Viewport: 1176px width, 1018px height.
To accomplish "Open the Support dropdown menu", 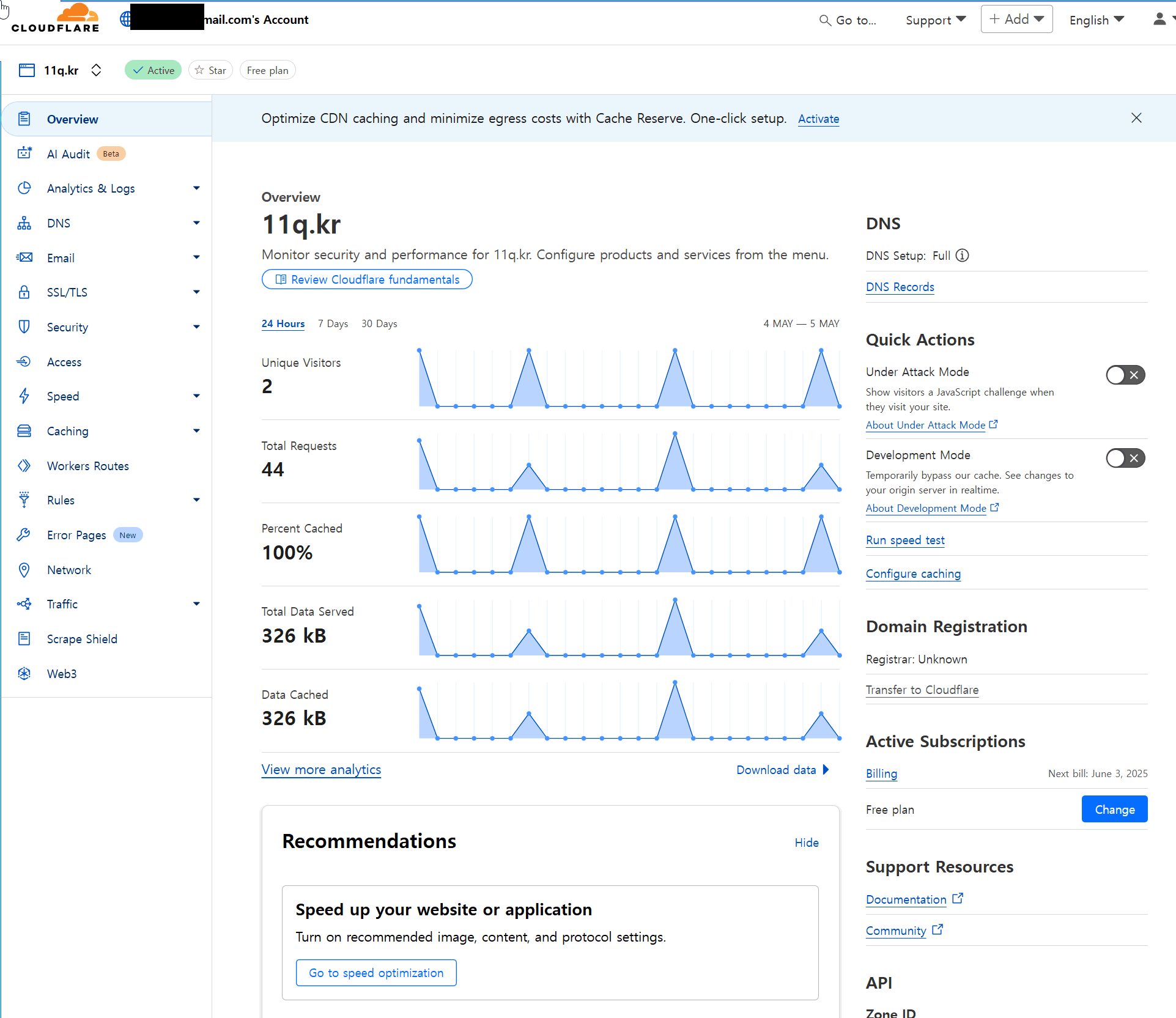I will [x=936, y=20].
